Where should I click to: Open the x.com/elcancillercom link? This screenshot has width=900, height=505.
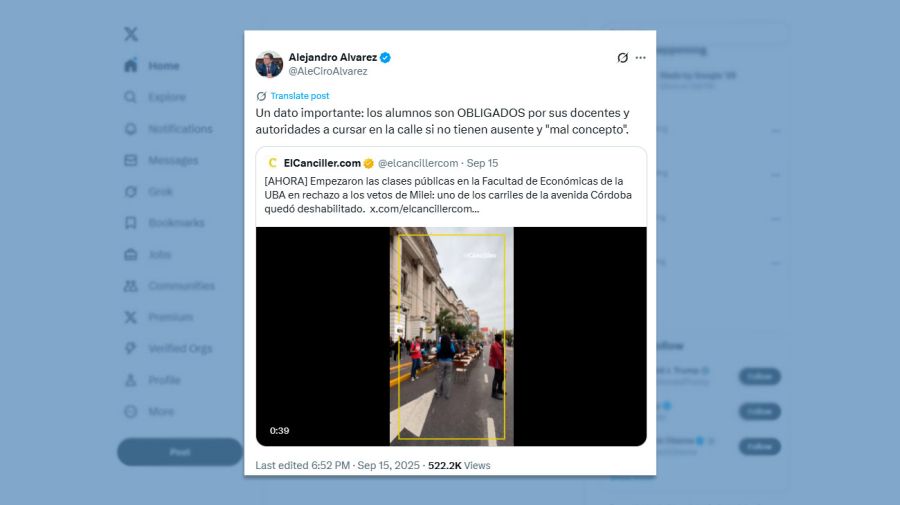pyautogui.click(x=424, y=209)
